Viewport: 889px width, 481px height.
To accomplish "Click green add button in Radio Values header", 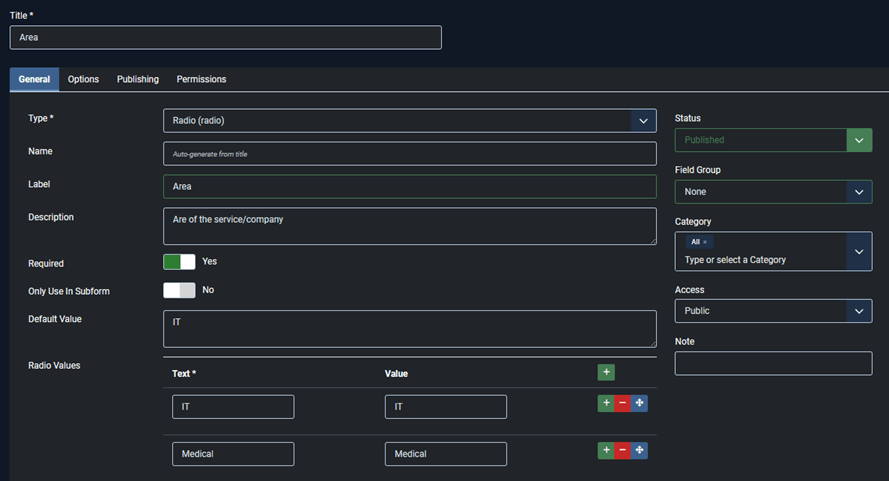I will [x=606, y=372].
